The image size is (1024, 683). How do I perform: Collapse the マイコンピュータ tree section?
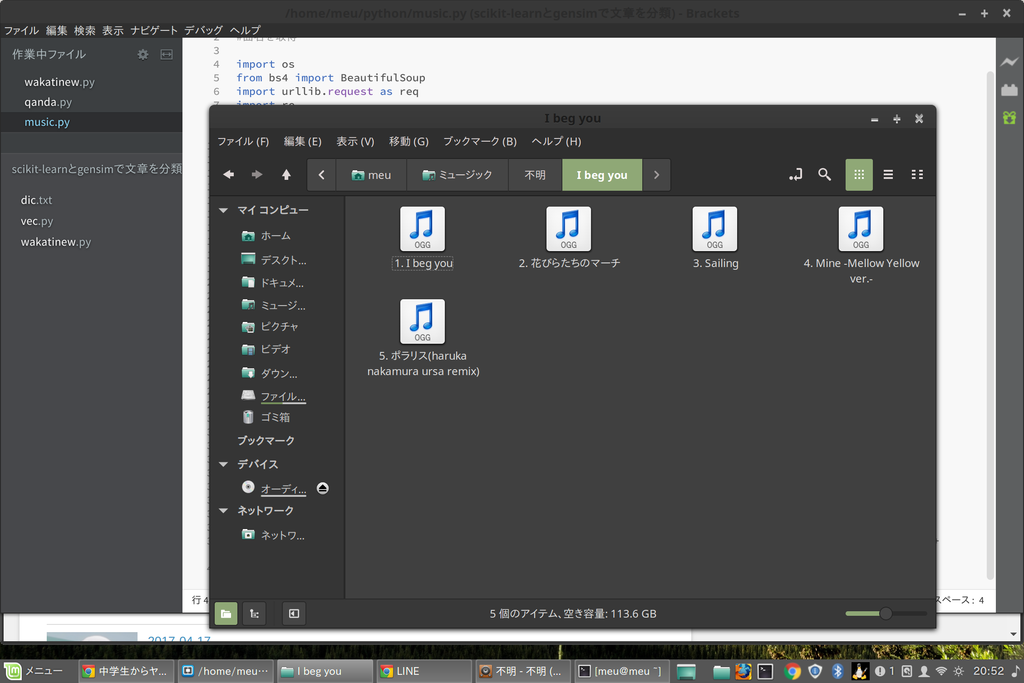(x=222, y=210)
